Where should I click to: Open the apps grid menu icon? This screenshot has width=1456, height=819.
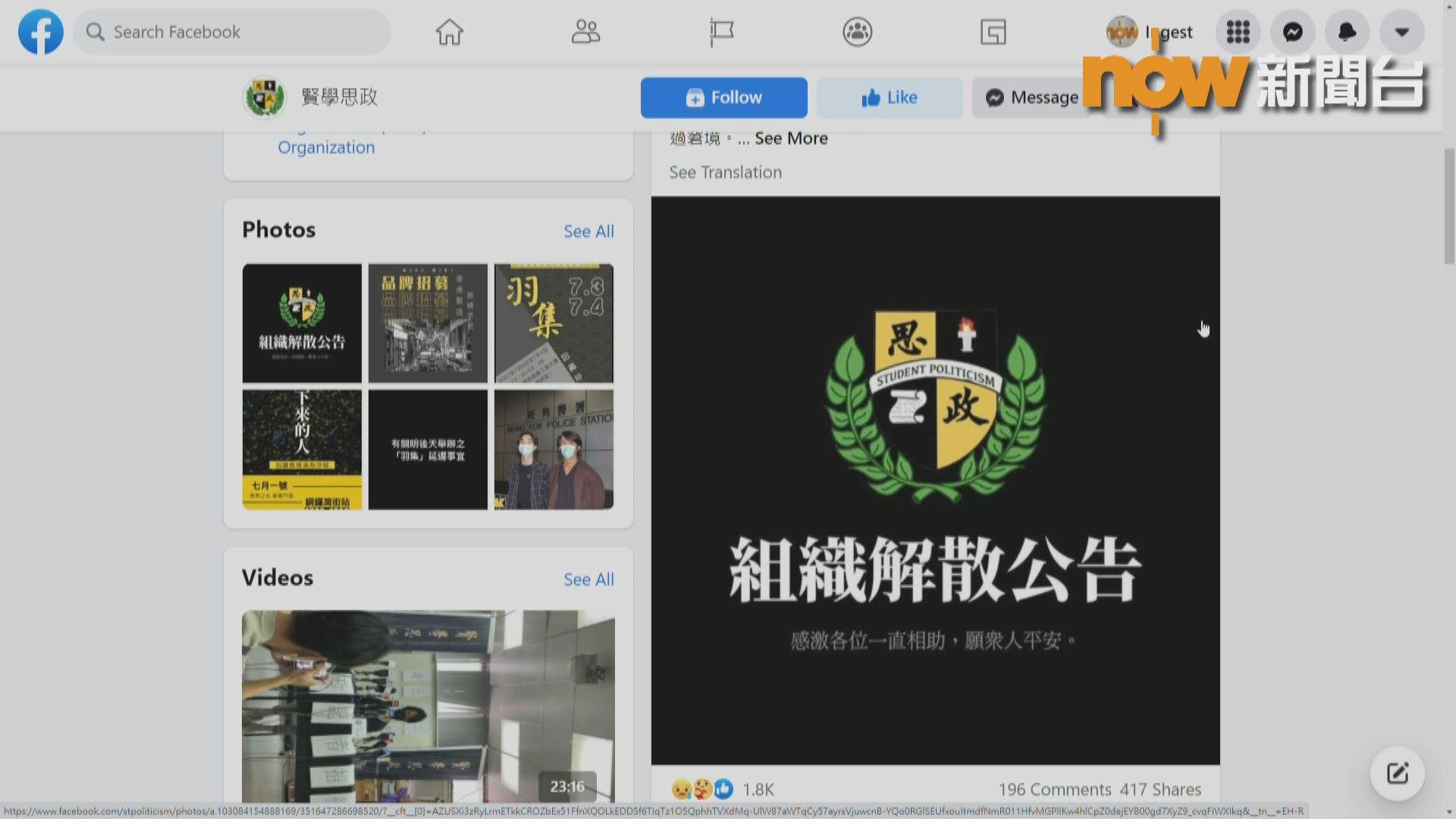(1238, 32)
